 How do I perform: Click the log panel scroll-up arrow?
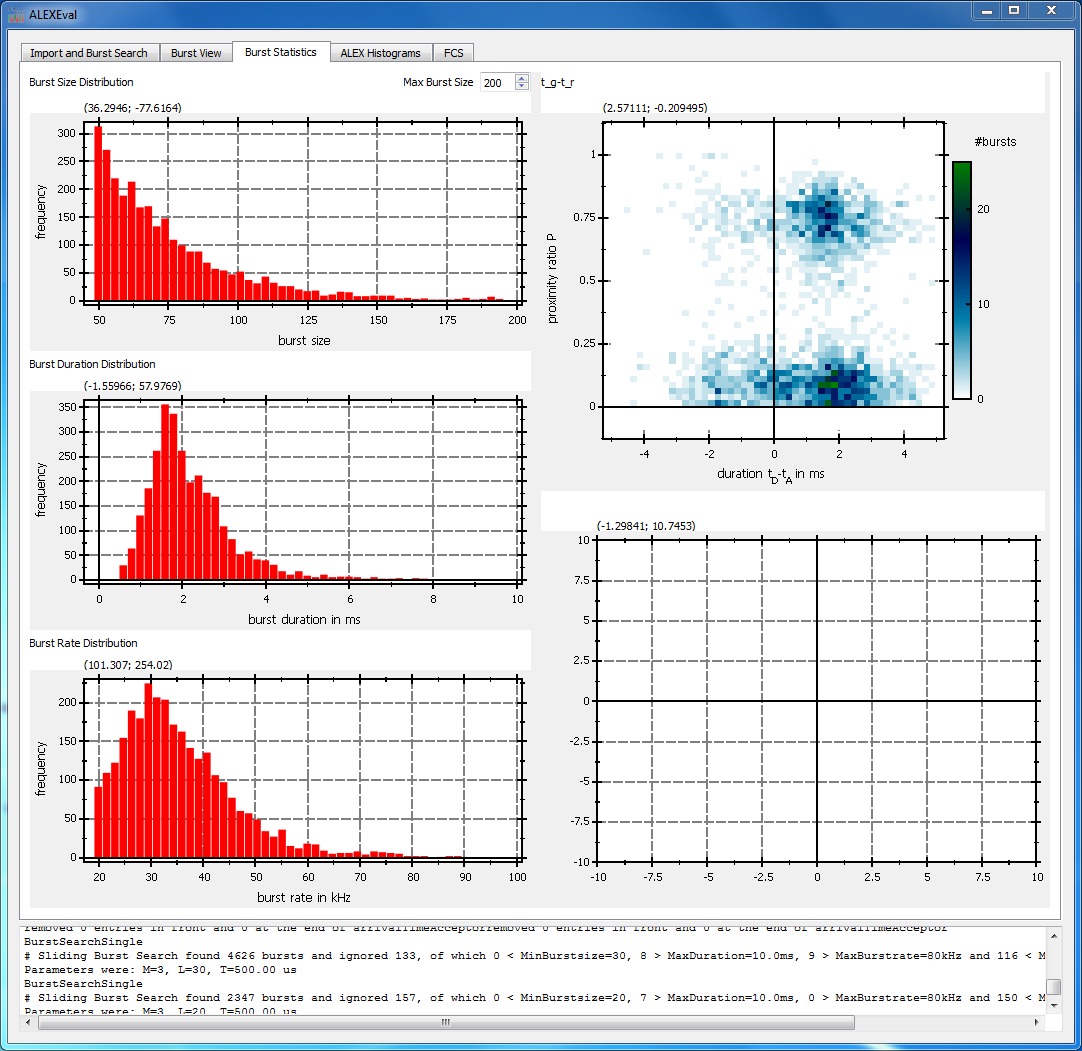pos(1054,936)
